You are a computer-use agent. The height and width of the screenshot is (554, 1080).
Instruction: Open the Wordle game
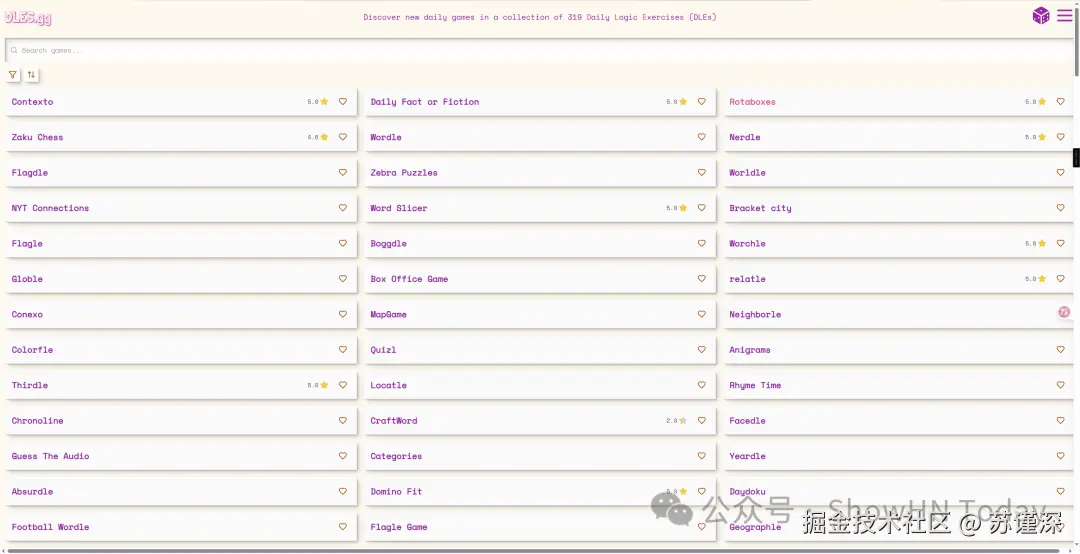[386, 137]
